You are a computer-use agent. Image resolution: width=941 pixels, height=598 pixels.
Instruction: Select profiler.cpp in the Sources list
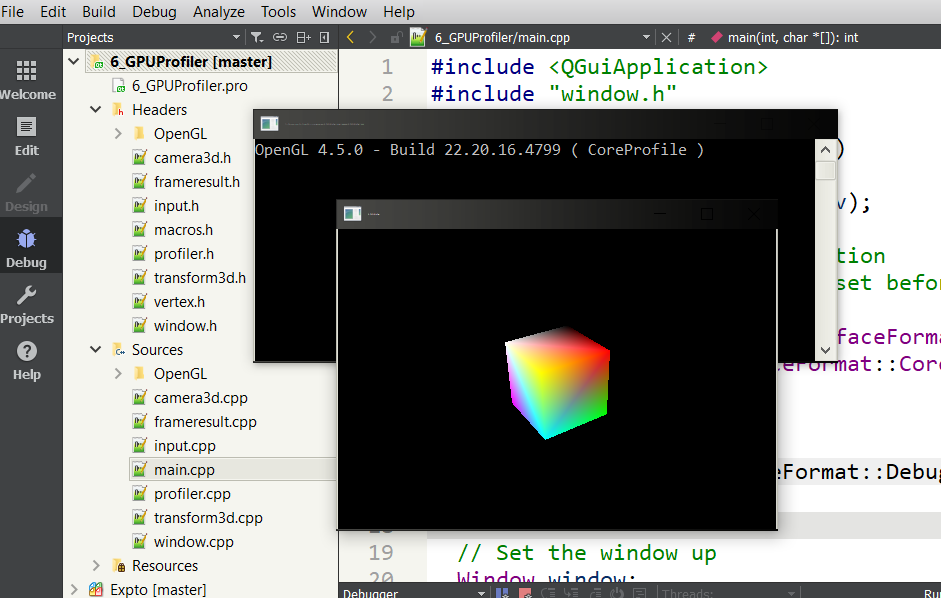(192, 494)
